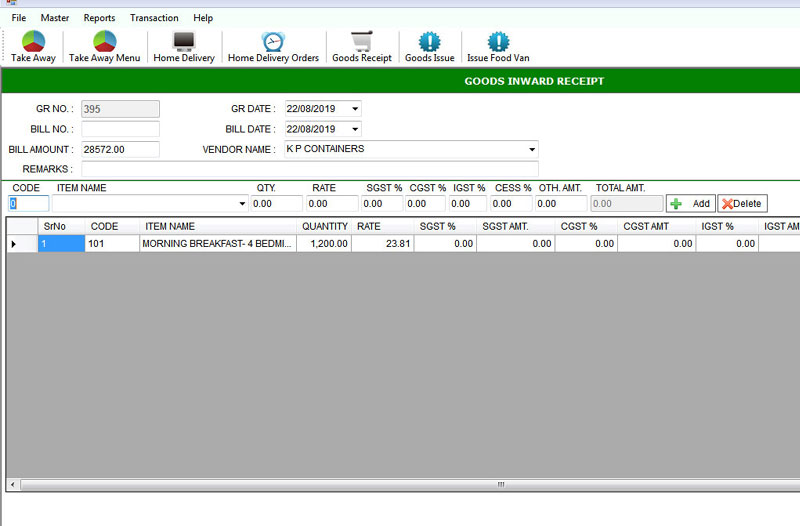Expand the GR Date dropdown

pos(355,108)
